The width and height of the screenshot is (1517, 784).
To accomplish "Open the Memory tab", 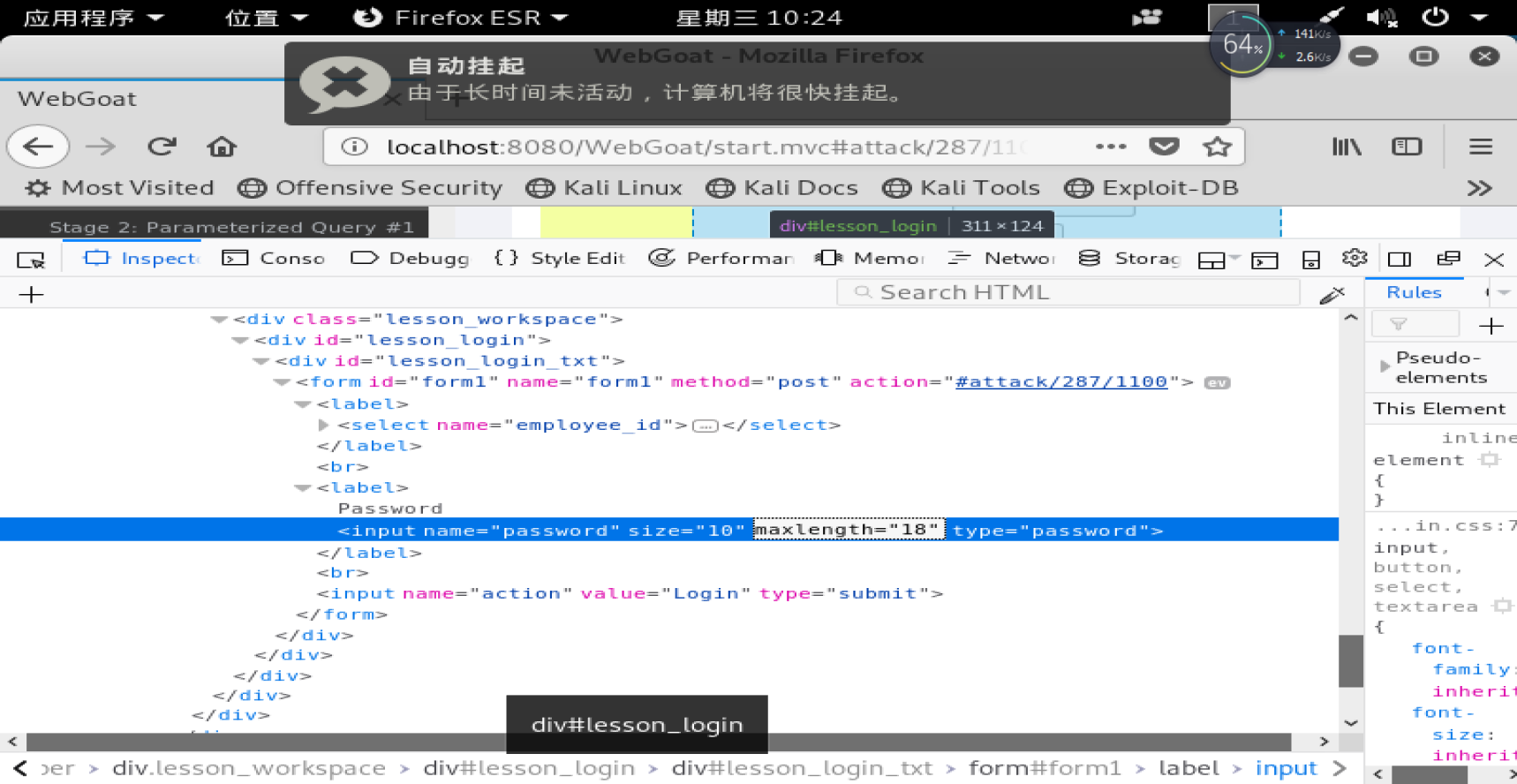I will tap(870, 259).
